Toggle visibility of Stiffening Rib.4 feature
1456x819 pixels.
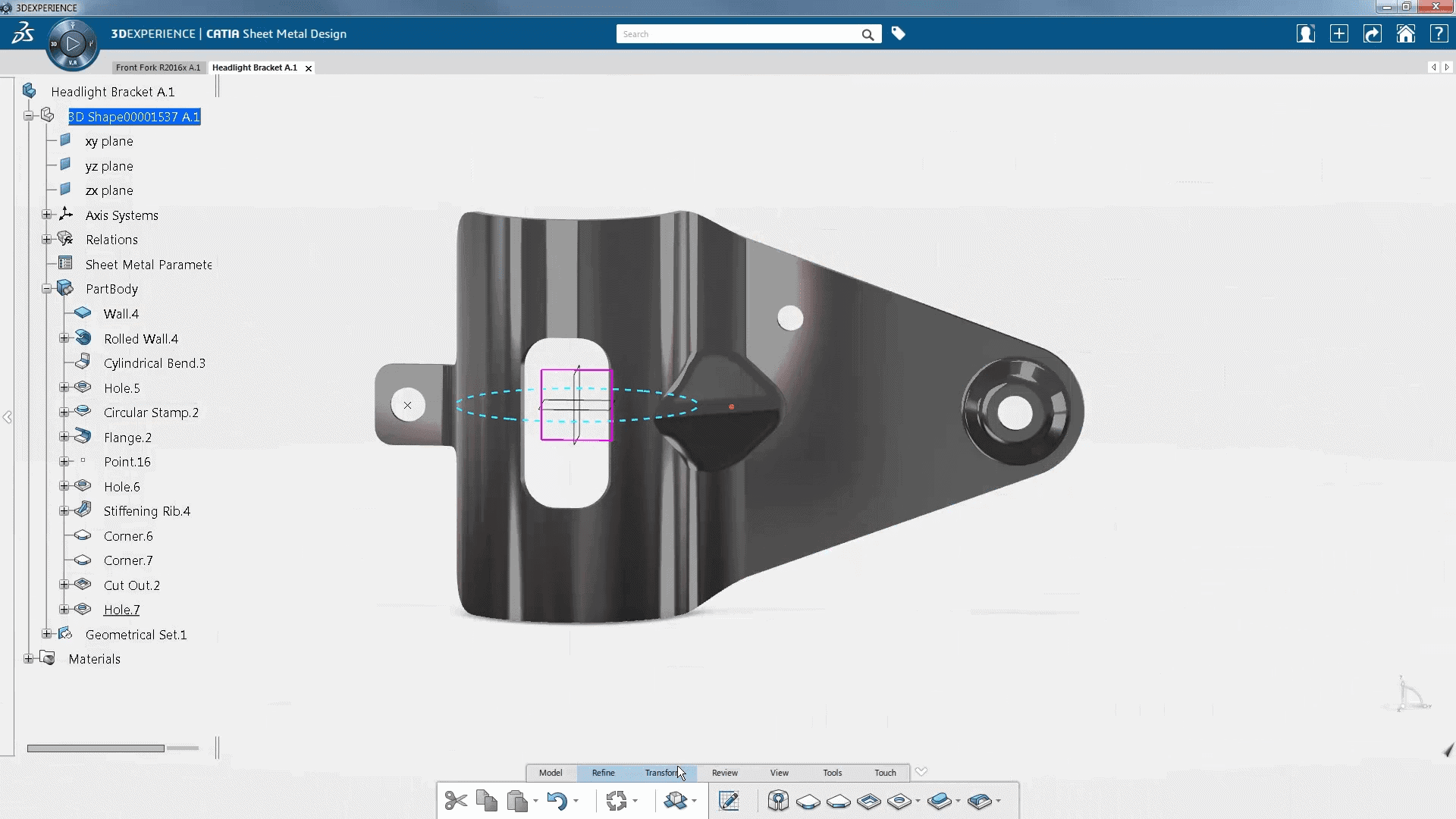[x=83, y=510]
